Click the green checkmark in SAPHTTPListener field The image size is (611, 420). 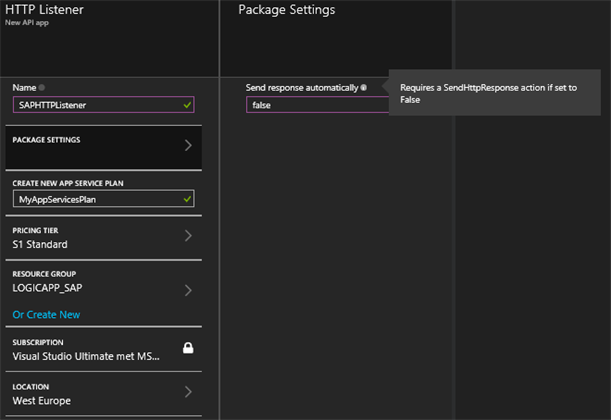[187, 104]
